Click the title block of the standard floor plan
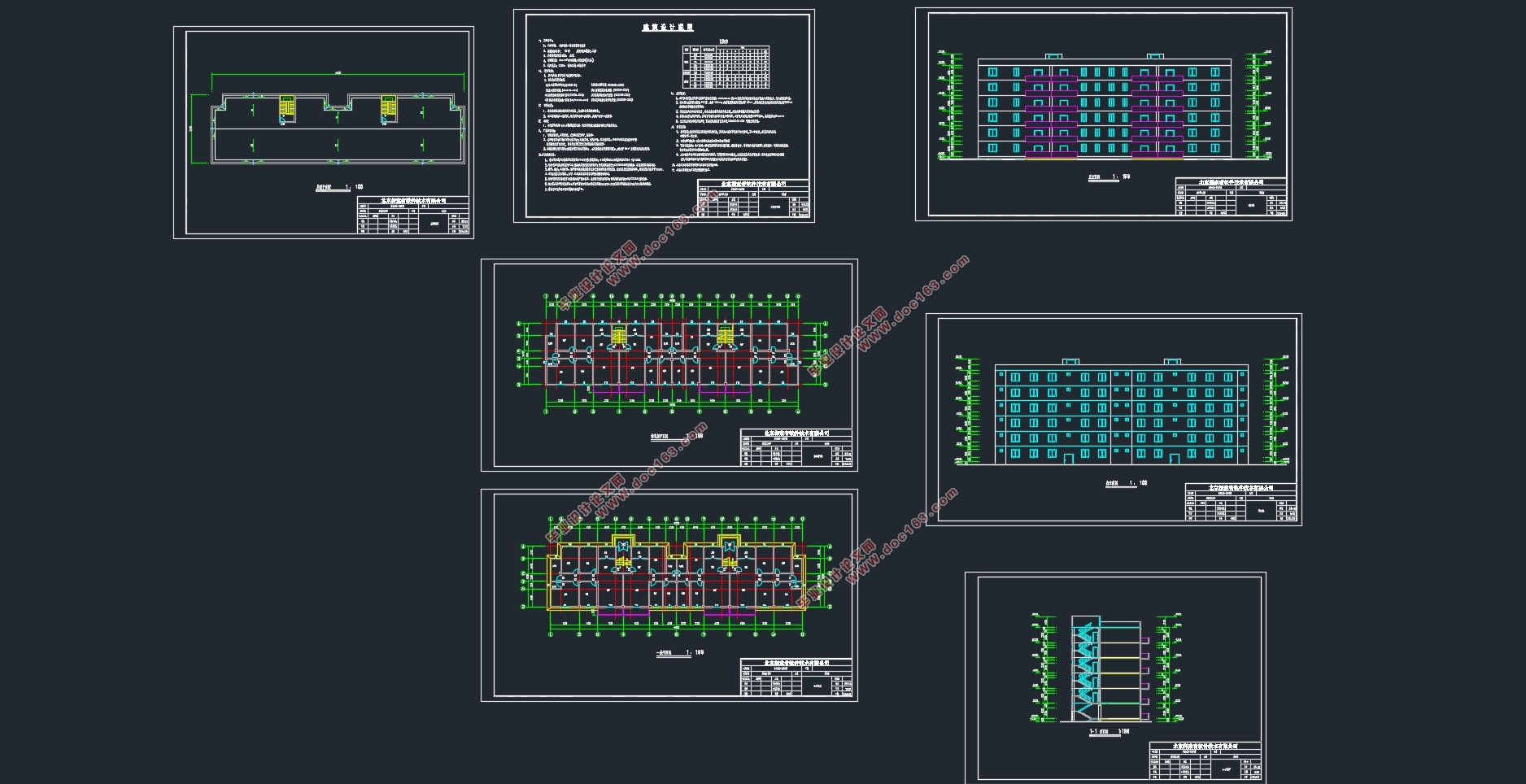The image size is (1526, 784). [796, 448]
